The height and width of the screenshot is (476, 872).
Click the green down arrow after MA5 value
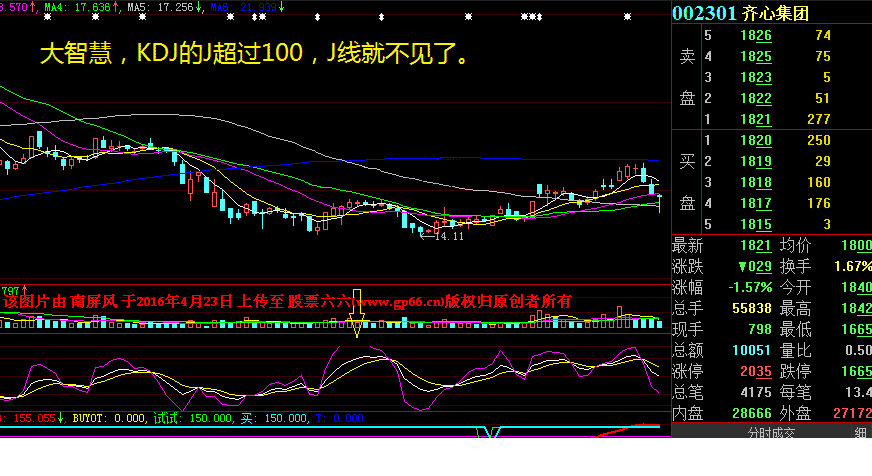click(200, 7)
